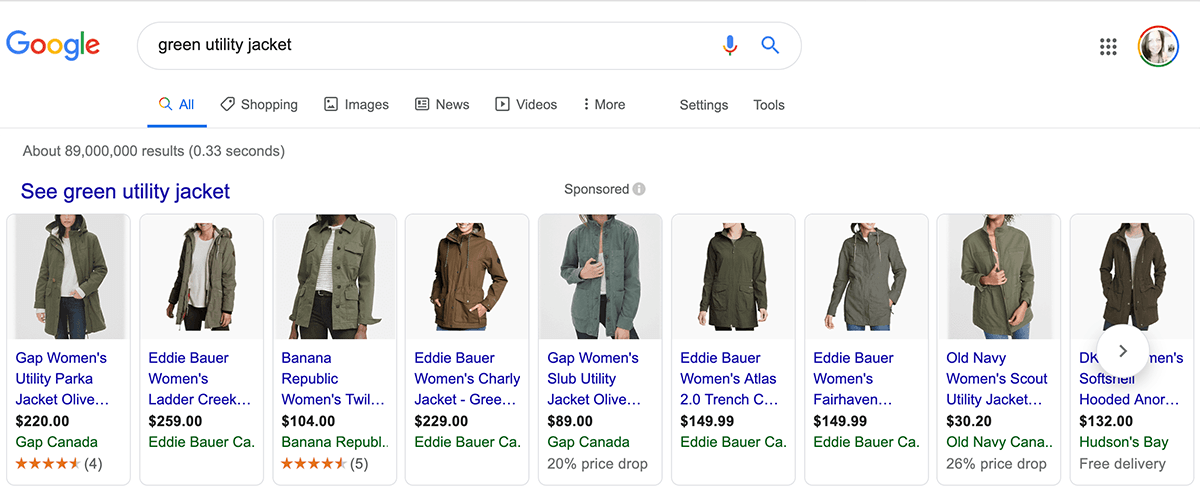Click the Free delivery label

[1122, 464]
